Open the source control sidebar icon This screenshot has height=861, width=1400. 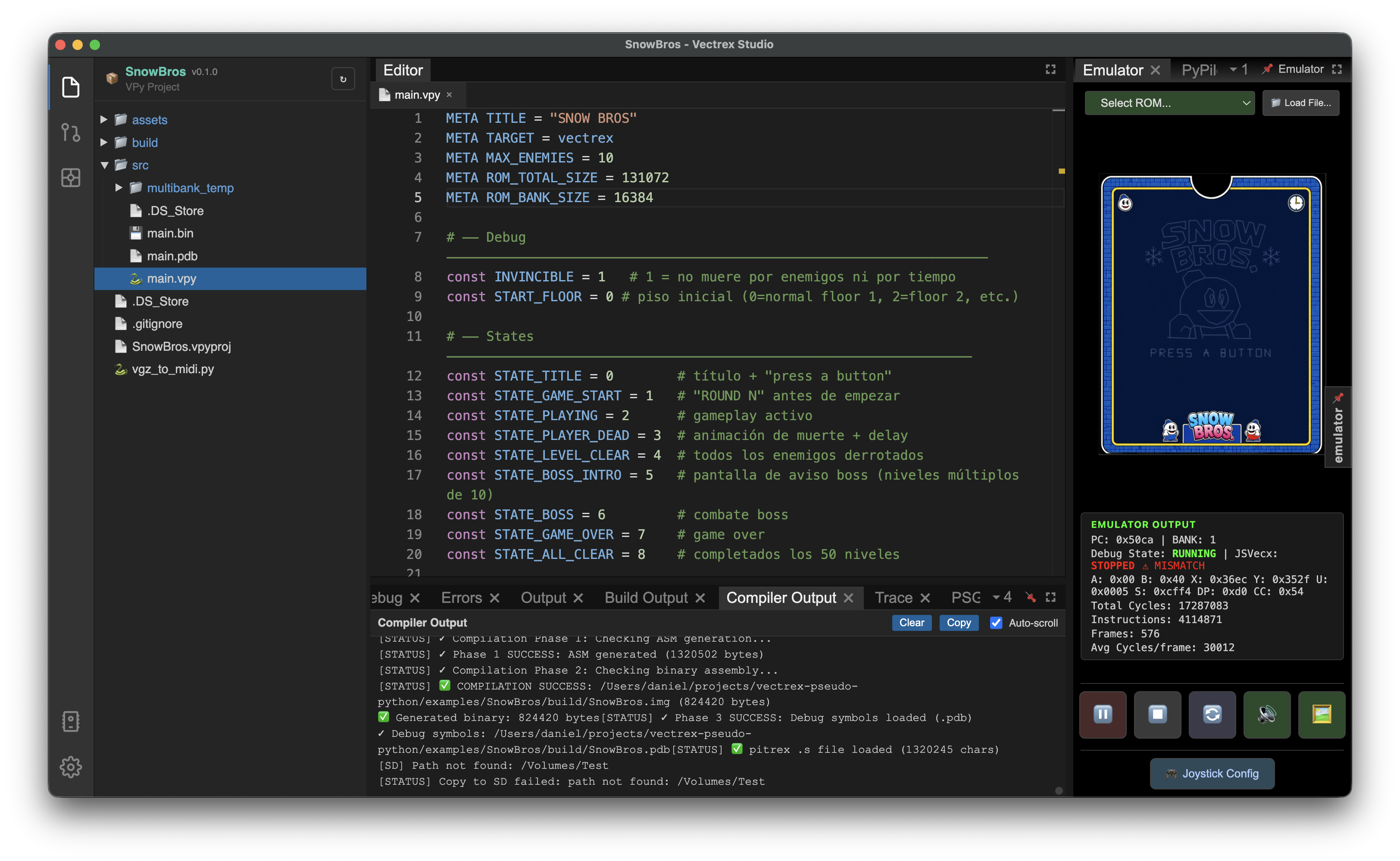[71, 132]
